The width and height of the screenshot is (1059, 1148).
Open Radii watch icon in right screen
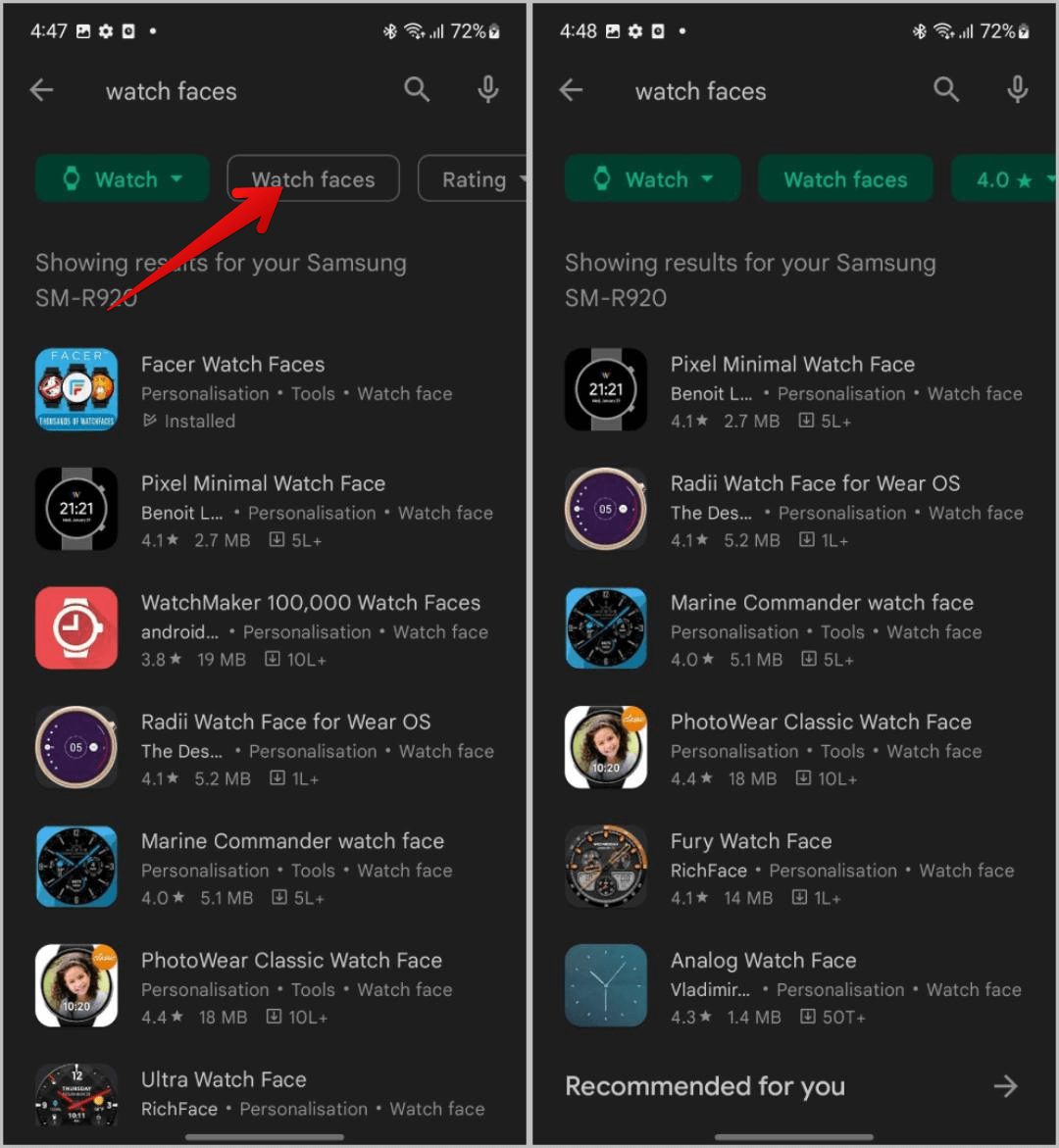pyautogui.click(x=606, y=509)
